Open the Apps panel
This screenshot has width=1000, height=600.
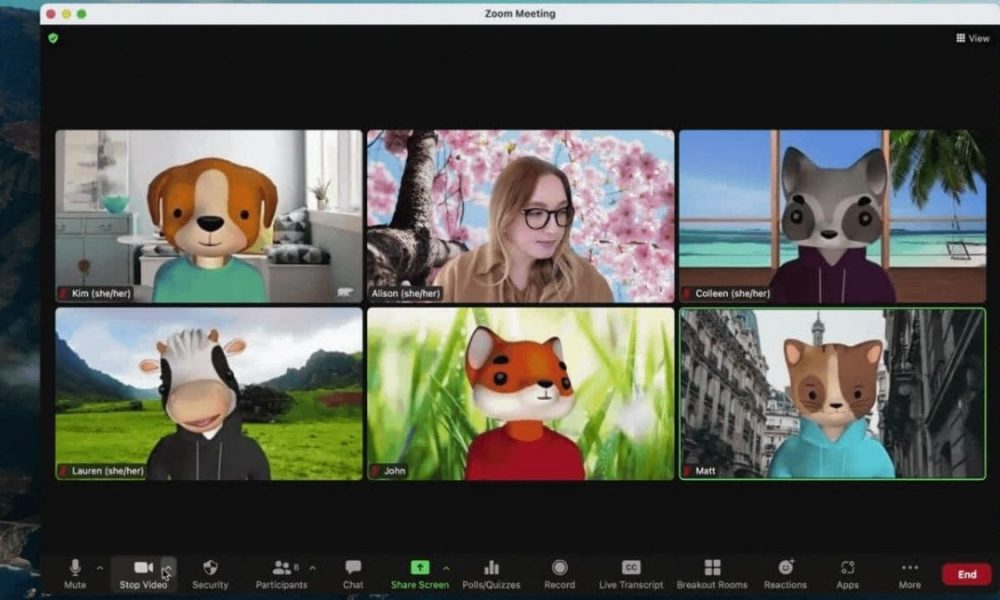point(847,573)
